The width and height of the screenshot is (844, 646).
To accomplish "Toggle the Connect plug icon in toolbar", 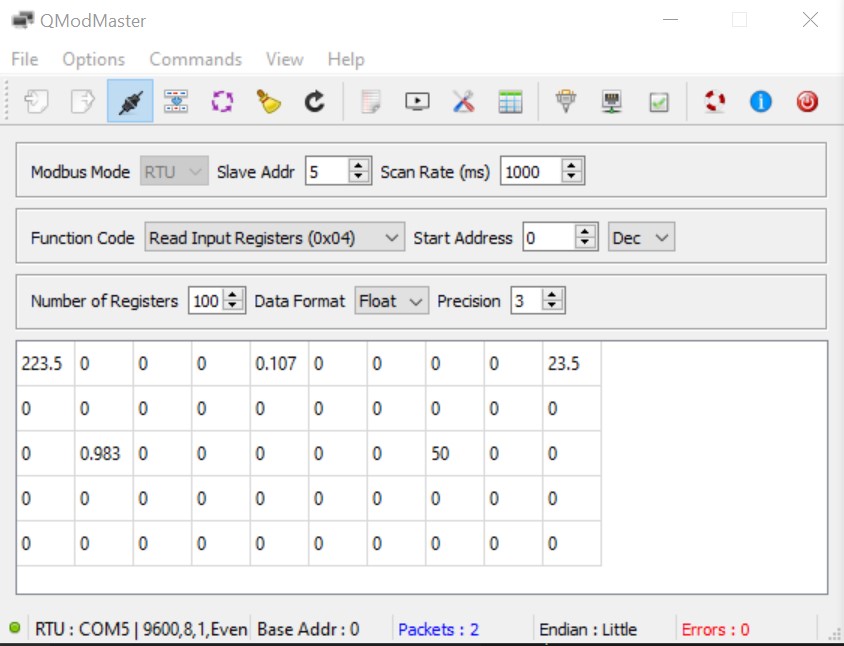I will (130, 102).
